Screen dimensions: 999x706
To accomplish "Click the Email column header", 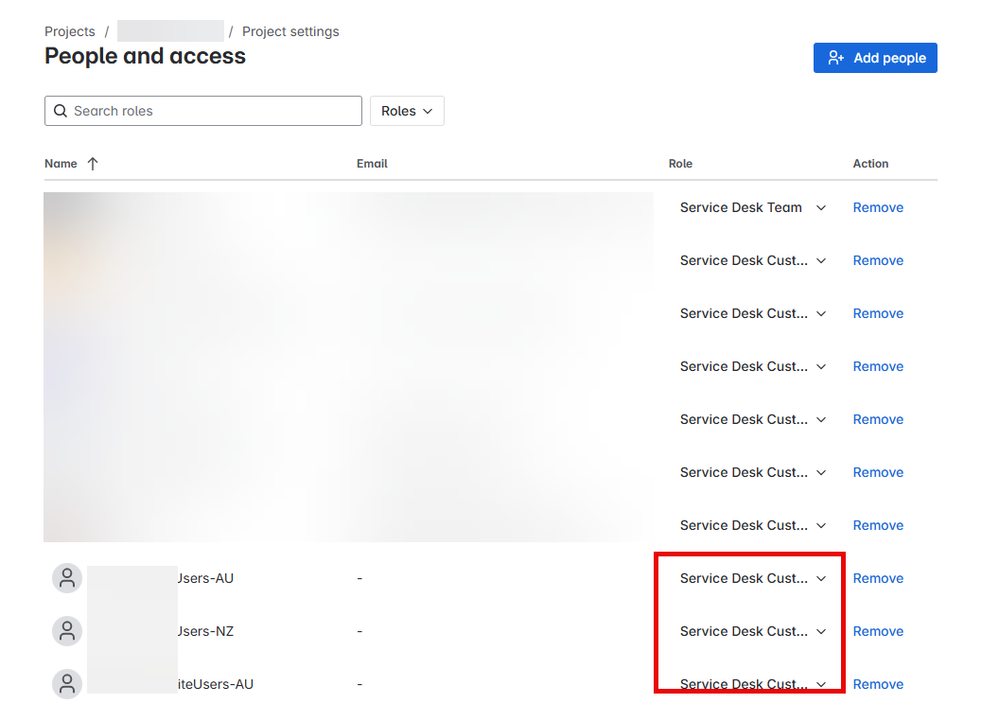I will tap(372, 164).
